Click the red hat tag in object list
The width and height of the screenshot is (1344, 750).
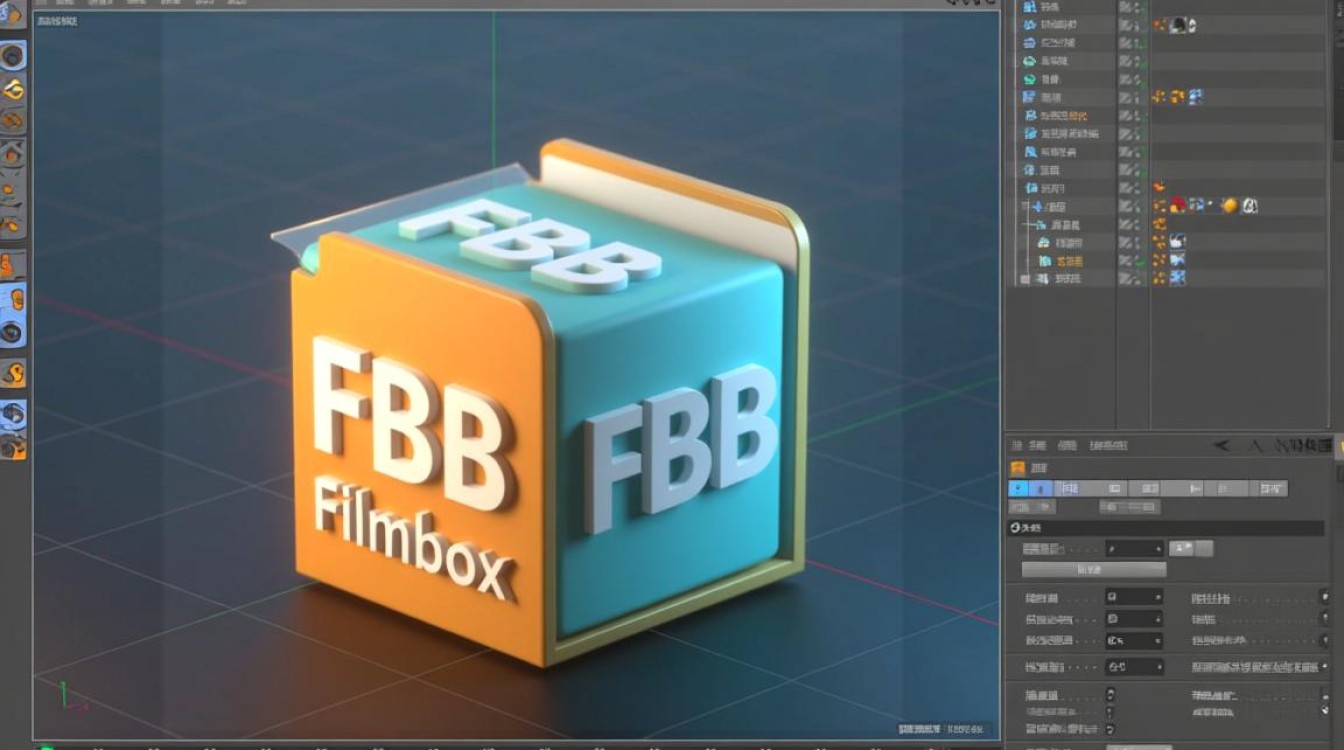[1177, 206]
